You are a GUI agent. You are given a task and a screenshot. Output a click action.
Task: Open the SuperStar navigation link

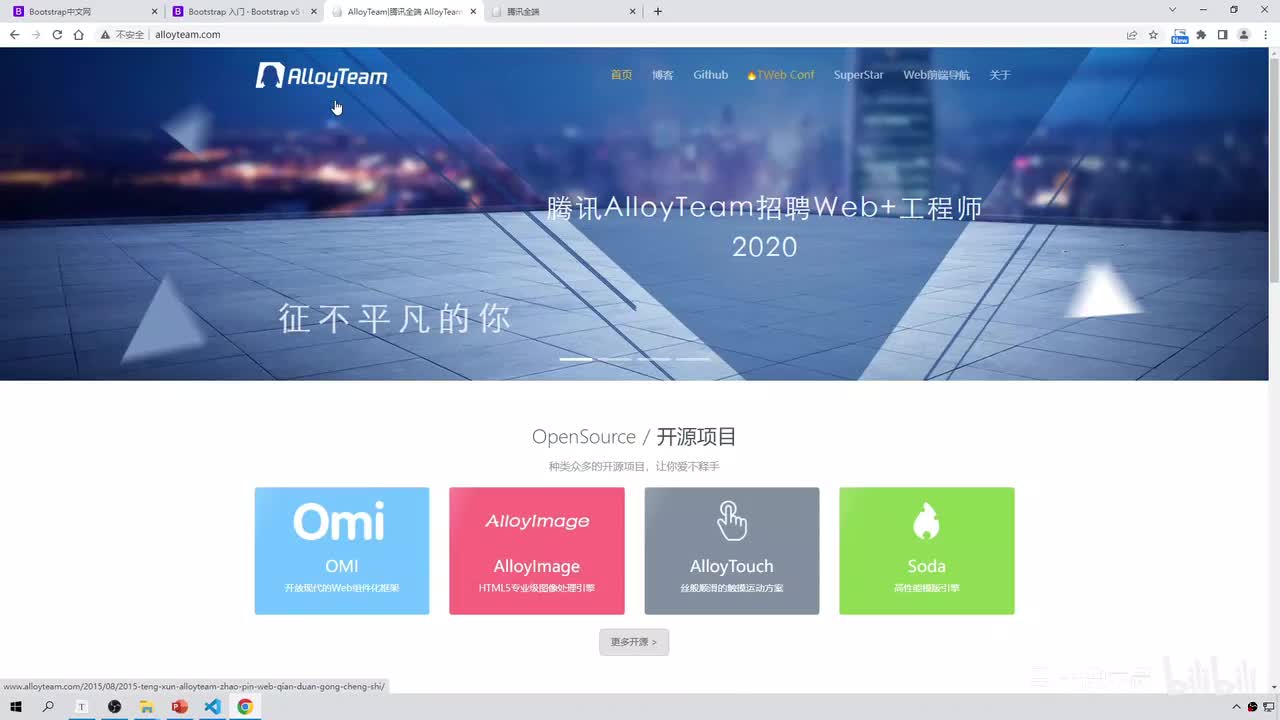[x=859, y=75]
